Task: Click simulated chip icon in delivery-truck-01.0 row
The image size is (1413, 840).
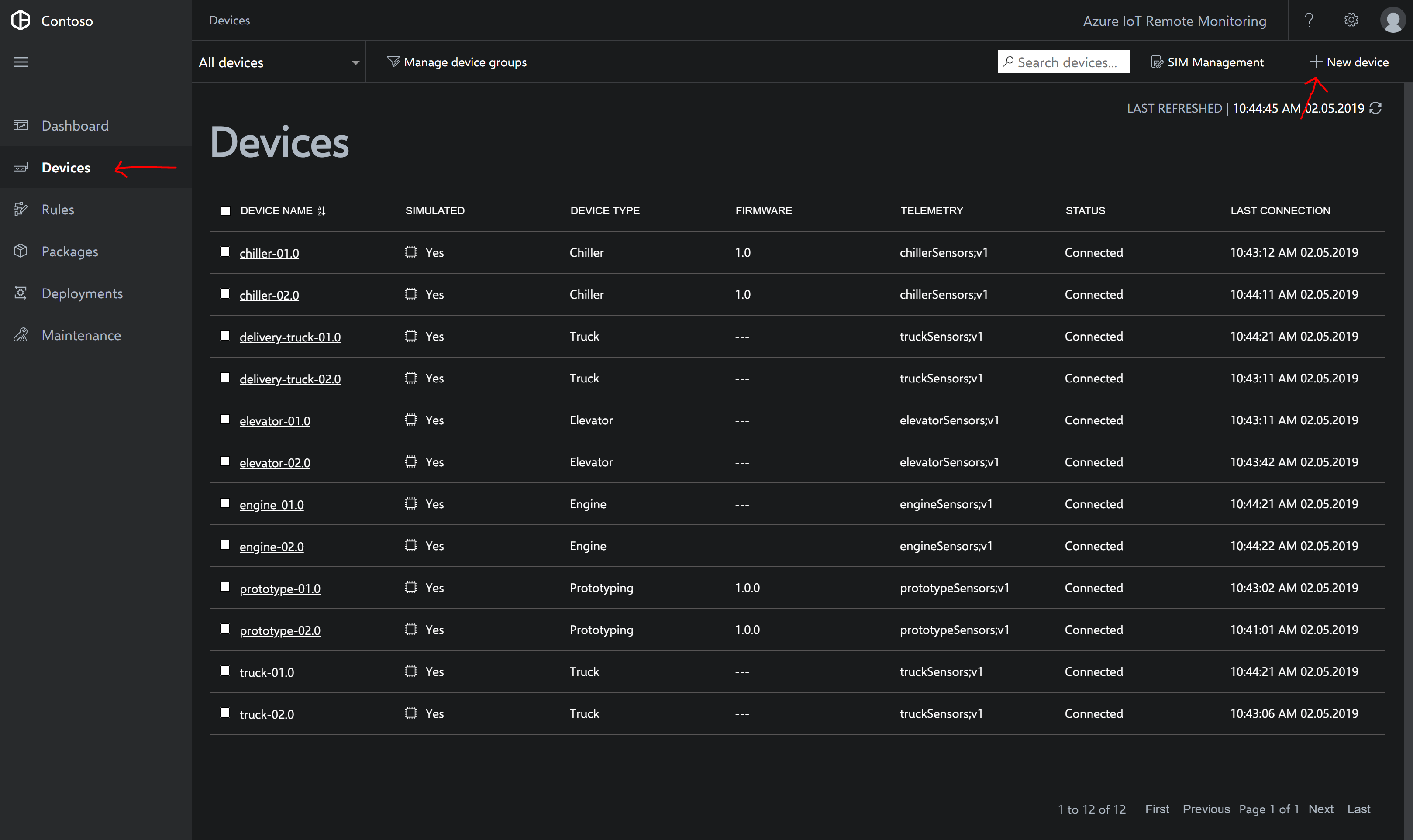Action: (x=410, y=336)
